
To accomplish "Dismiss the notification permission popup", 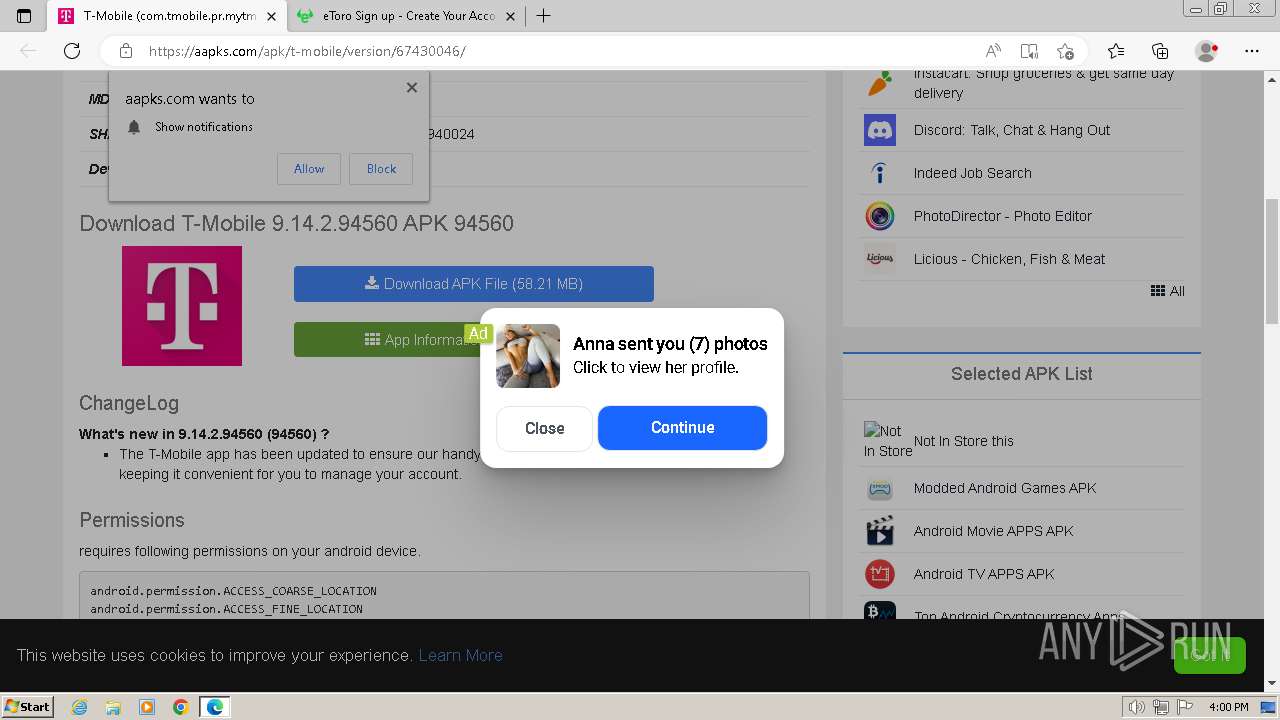I will (x=412, y=88).
